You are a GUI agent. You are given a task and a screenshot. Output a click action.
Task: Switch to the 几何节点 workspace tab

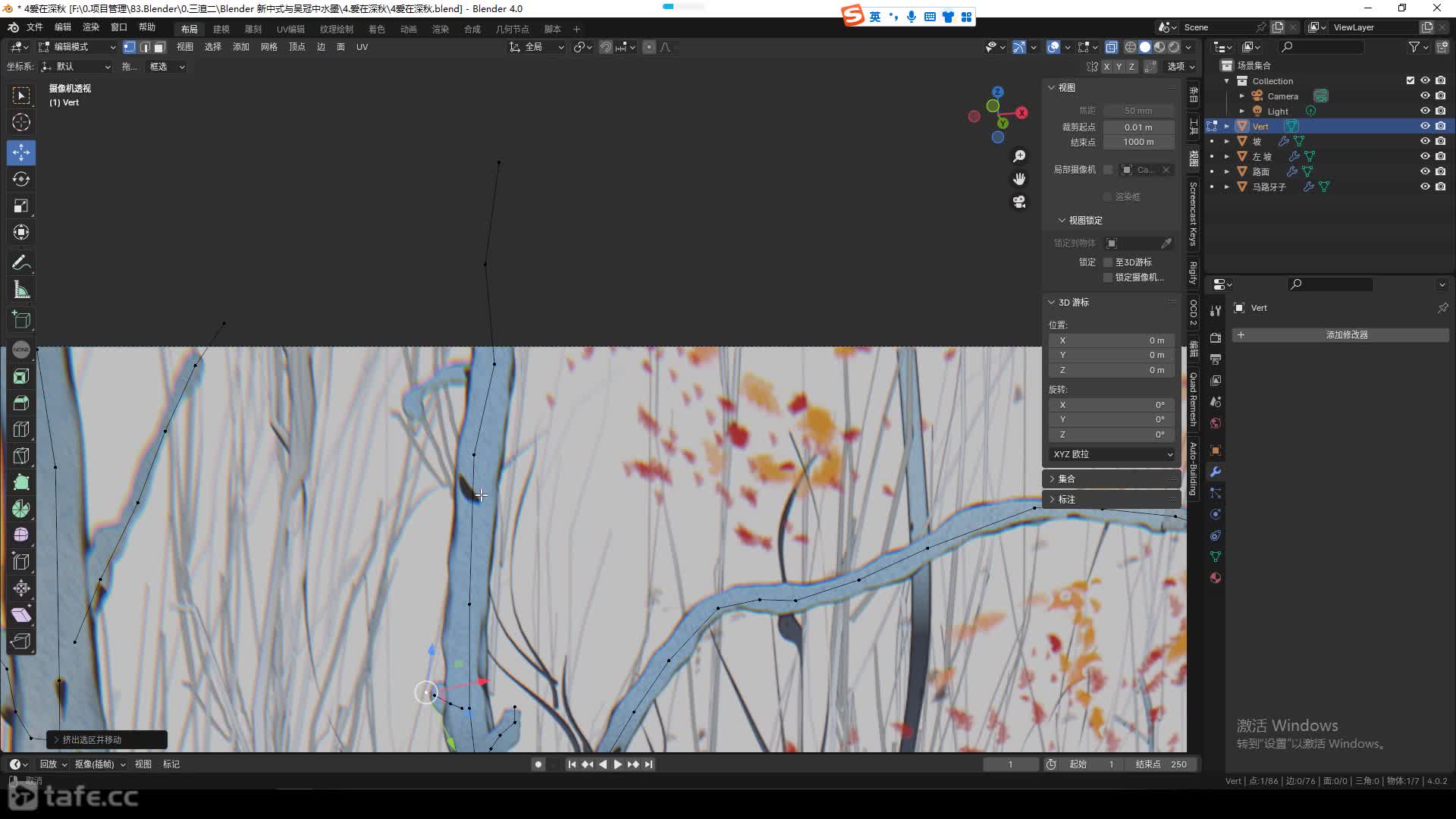coord(512,29)
